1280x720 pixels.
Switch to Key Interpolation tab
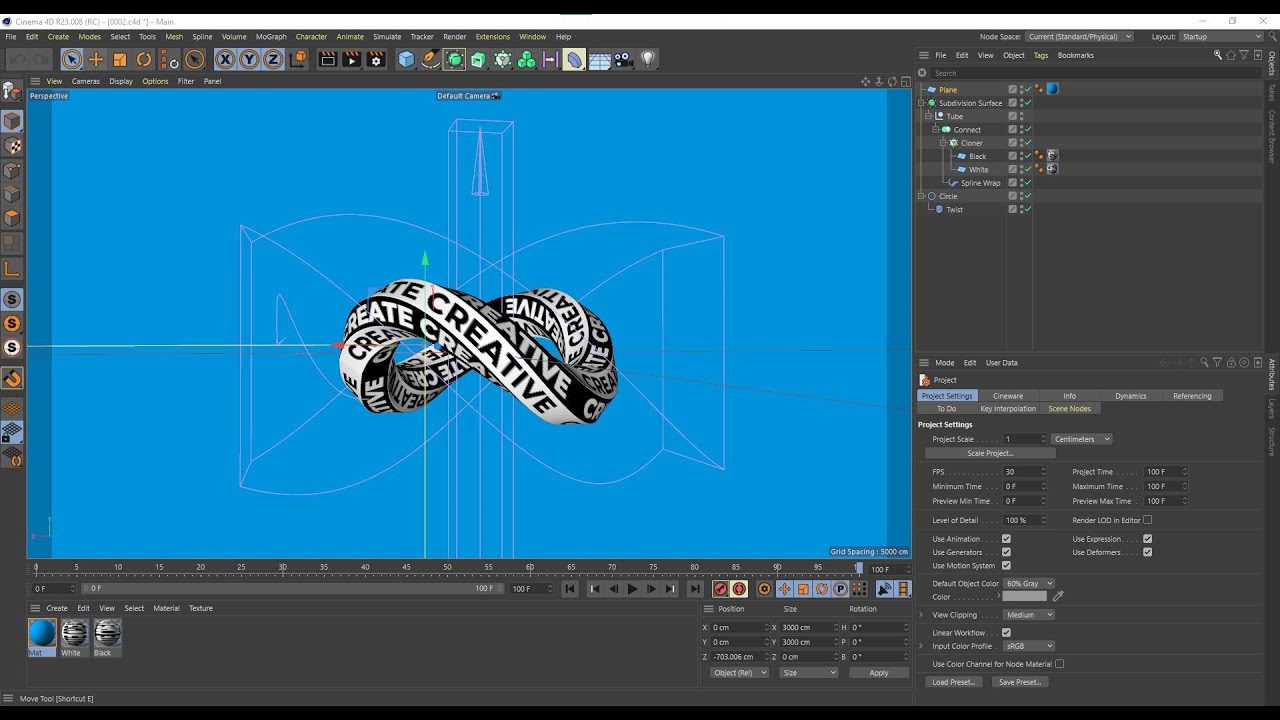click(1008, 408)
